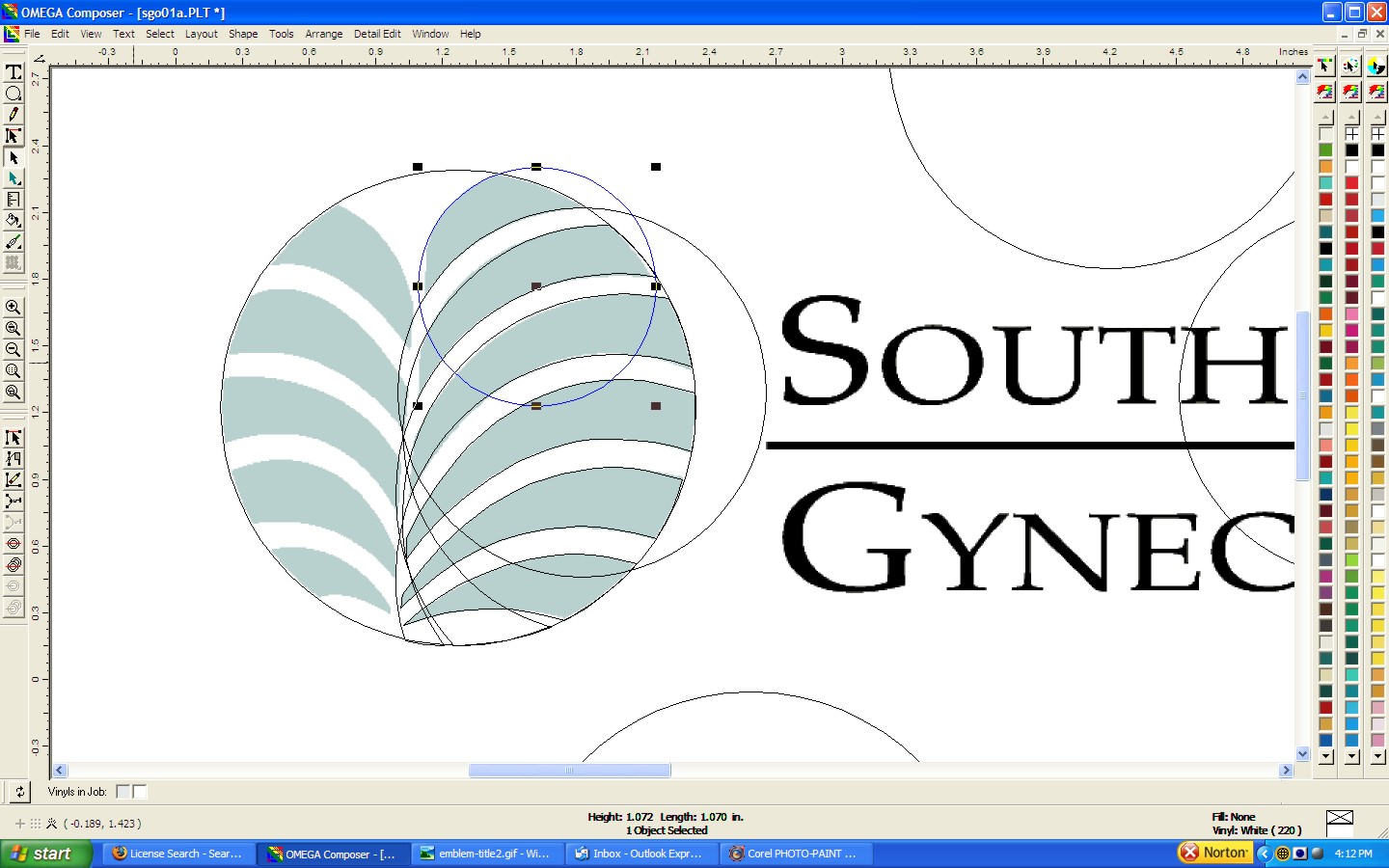This screenshot has height=868, width=1389.
Task: Click the zoom out magnifier
Action: coord(14,350)
